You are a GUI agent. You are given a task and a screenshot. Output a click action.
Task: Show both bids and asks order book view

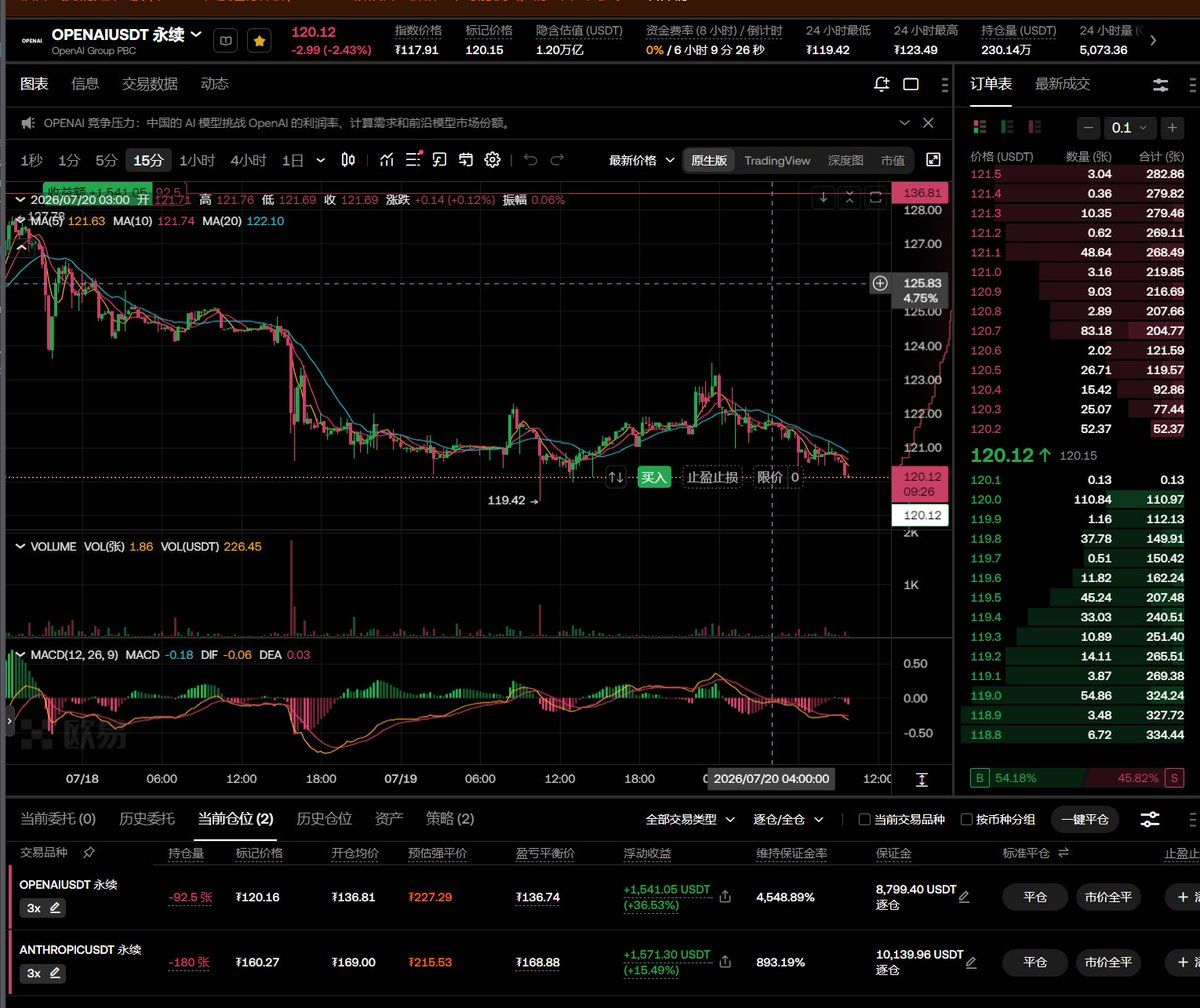[x=978, y=127]
